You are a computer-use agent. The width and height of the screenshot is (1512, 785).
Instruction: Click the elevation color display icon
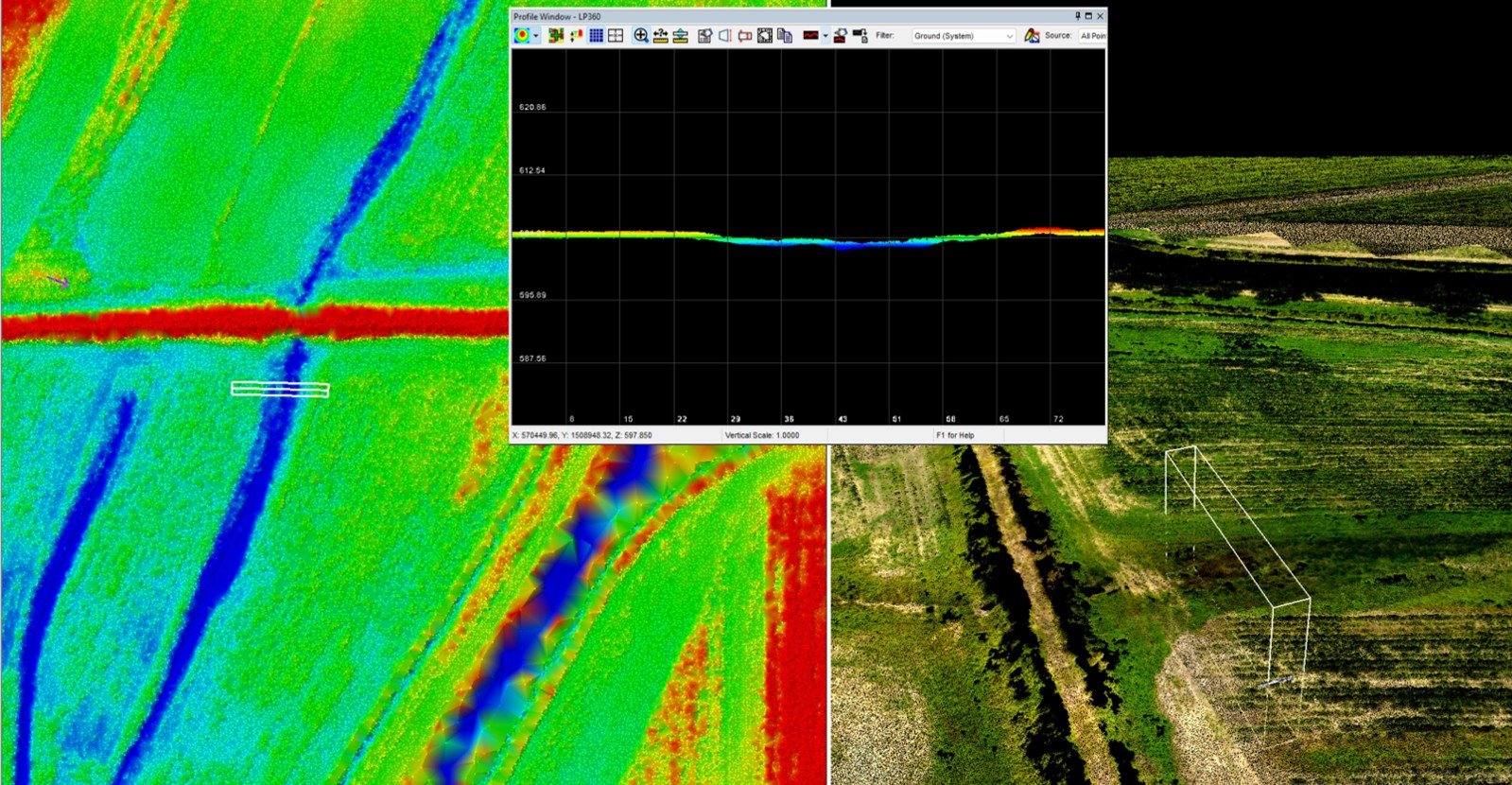[x=521, y=36]
